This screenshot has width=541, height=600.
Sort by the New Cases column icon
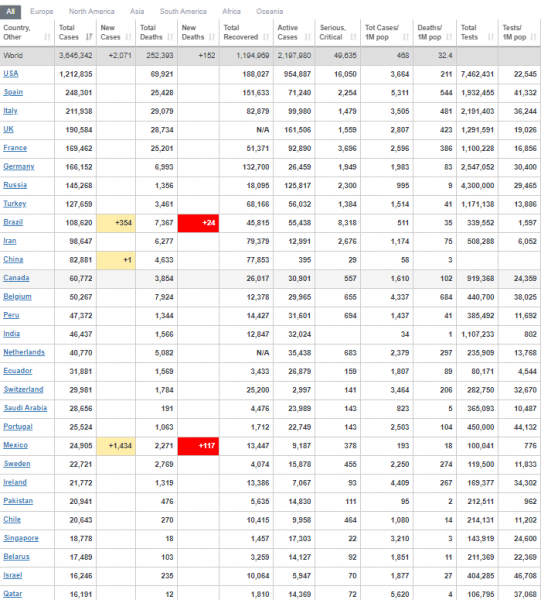click(129, 37)
